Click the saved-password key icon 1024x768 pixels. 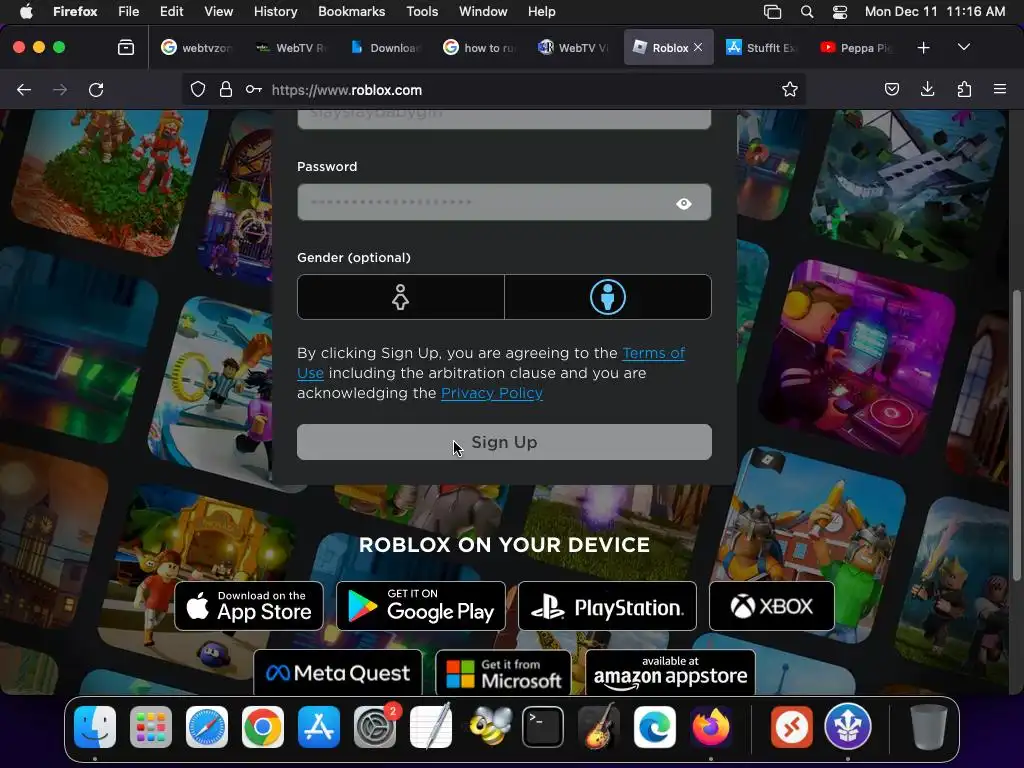click(x=253, y=89)
